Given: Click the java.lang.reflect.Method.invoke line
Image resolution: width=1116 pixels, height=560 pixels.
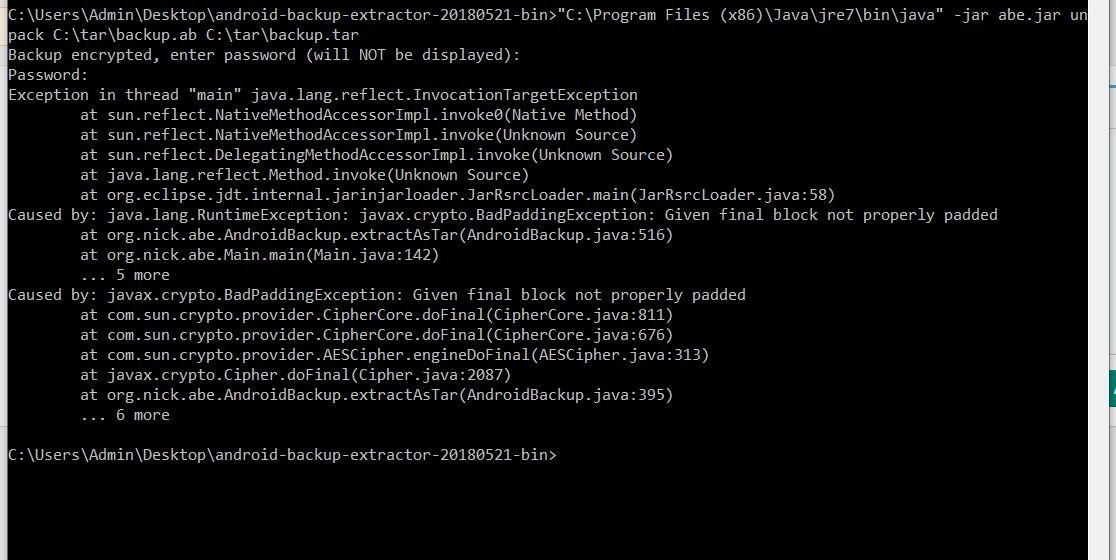Looking at the screenshot, I should pyautogui.click(x=304, y=175).
